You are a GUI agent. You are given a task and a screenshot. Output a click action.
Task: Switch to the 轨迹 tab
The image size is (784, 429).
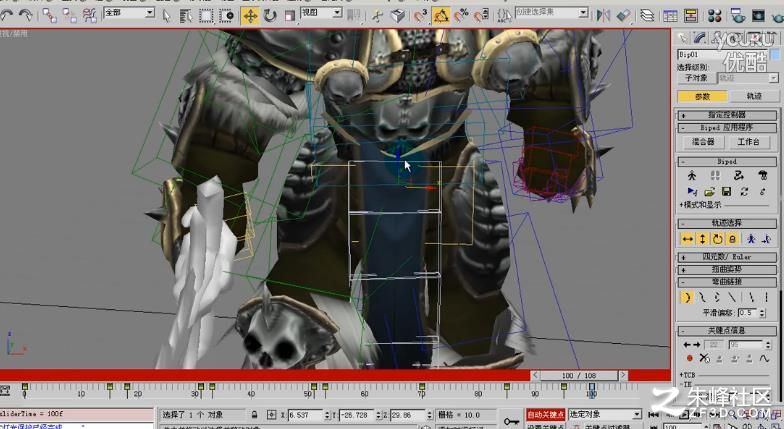(x=754, y=96)
